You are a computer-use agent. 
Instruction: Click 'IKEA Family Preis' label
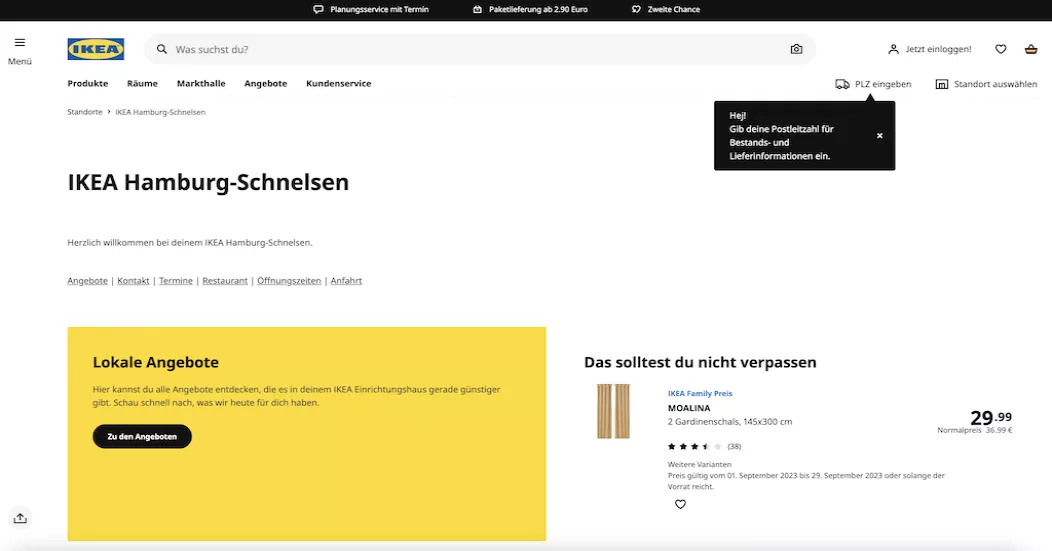(x=700, y=393)
